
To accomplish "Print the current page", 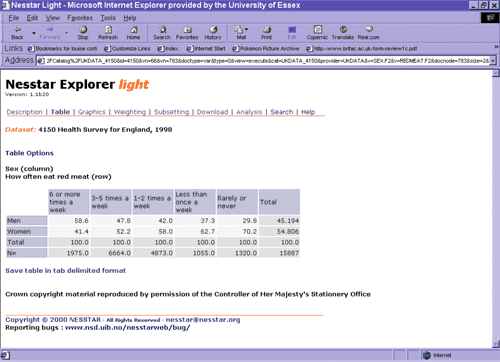I will click(x=266, y=33).
